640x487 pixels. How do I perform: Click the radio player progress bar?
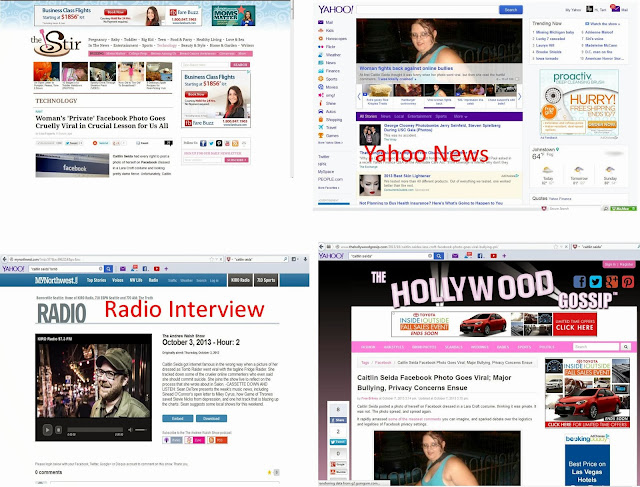coord(95,430)
